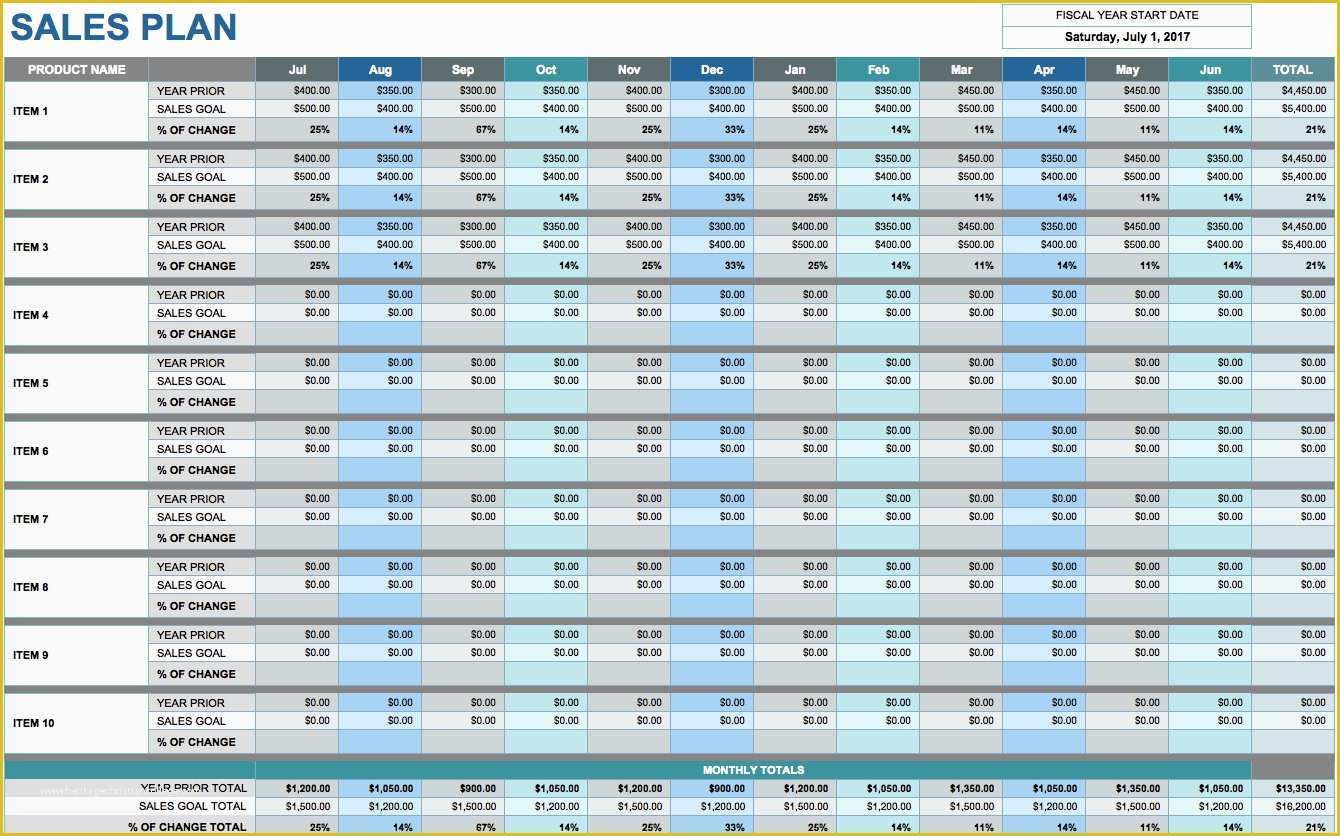Select ITEM 1 YEAR PRIOR label
The width and height of the screenshot is (1340, 836).
202,91
